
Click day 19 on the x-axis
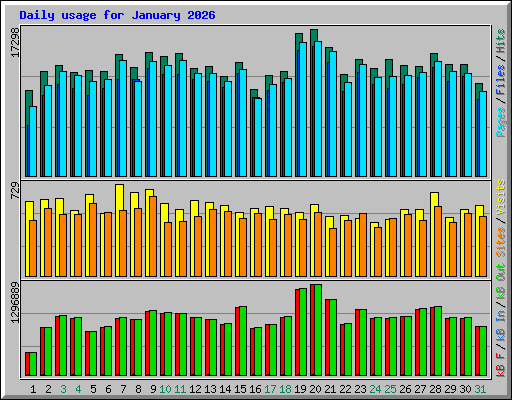point(300,389)
